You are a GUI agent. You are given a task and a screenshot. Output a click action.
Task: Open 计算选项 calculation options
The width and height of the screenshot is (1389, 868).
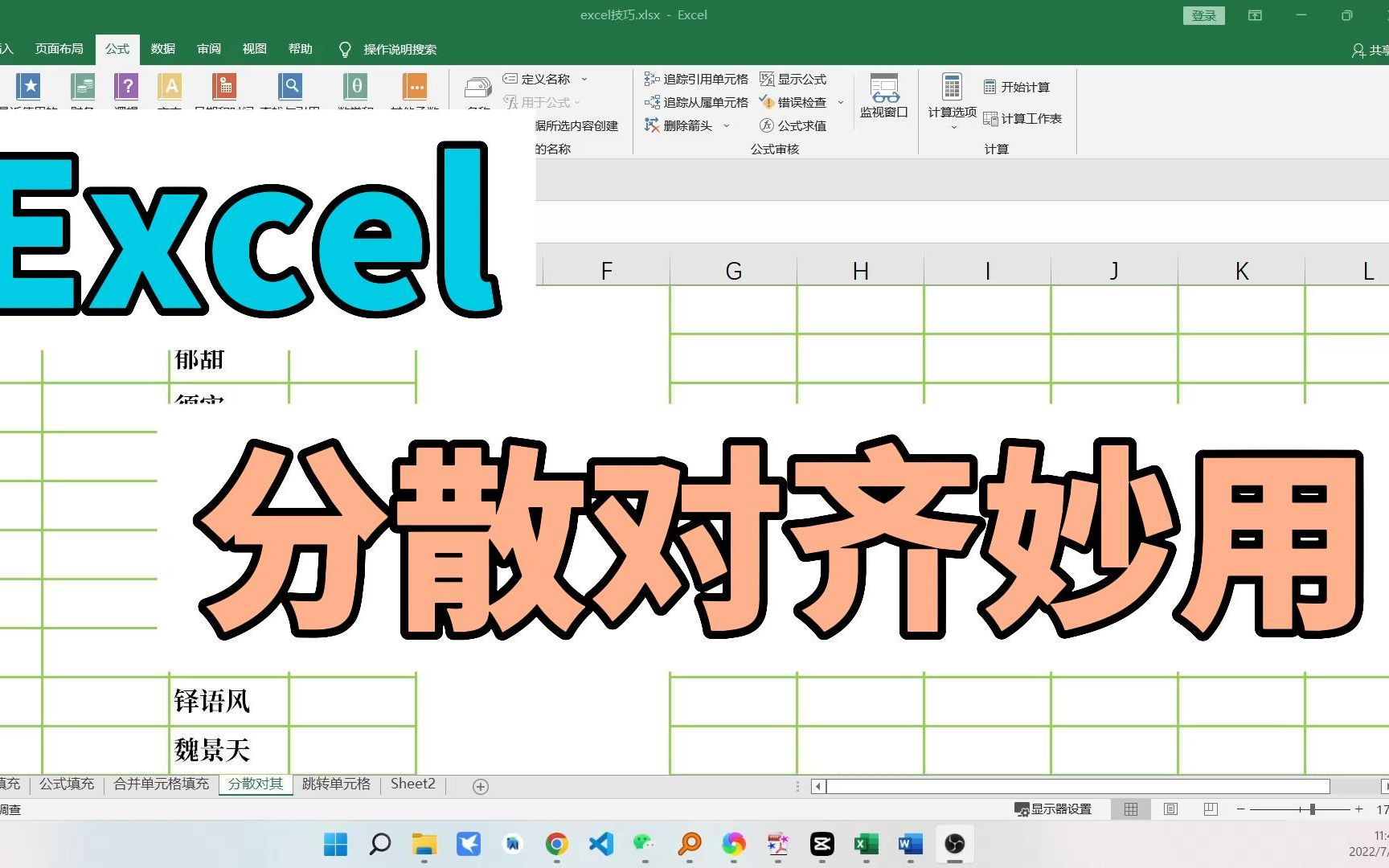pos(953,100)
